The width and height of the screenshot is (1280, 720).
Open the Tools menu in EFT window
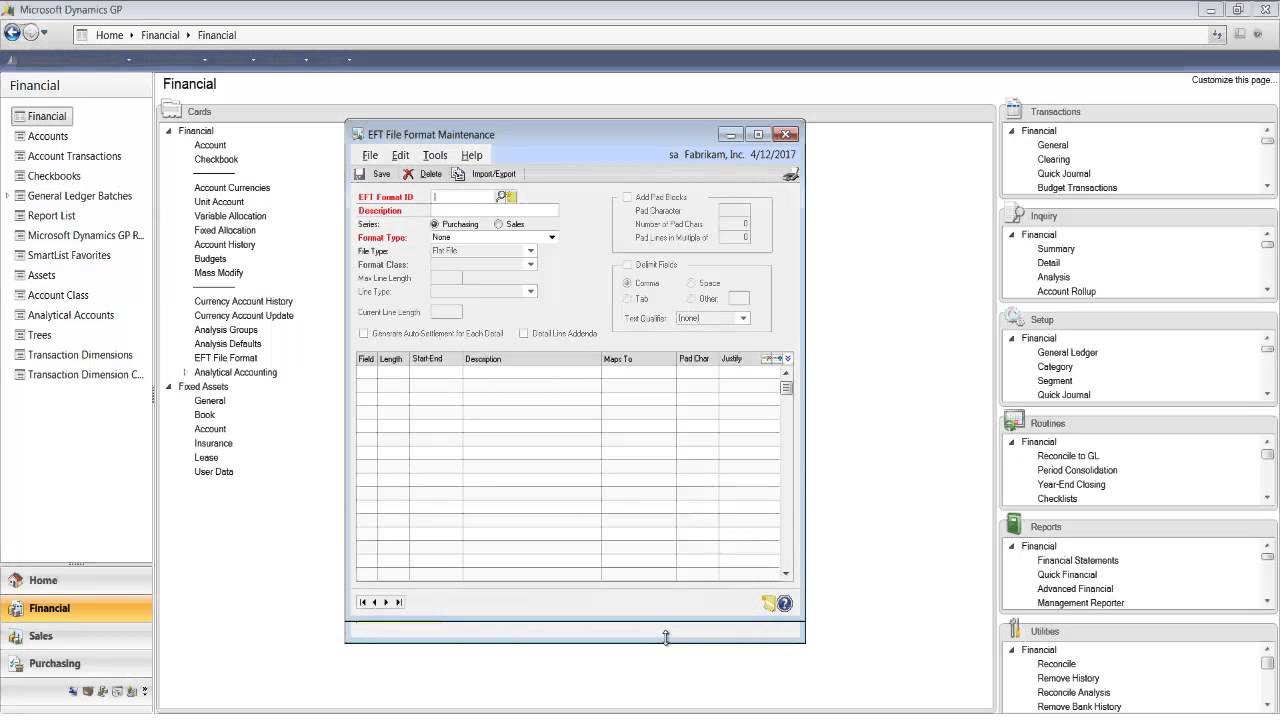435,155
